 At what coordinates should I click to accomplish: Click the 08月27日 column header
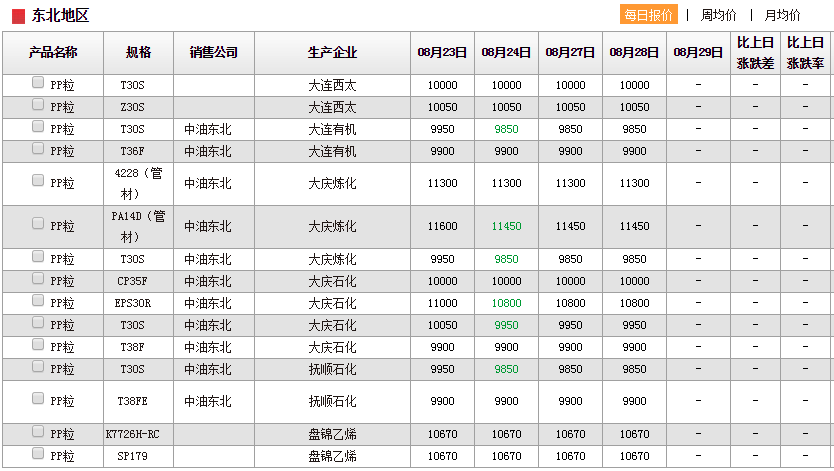point(570,53)
